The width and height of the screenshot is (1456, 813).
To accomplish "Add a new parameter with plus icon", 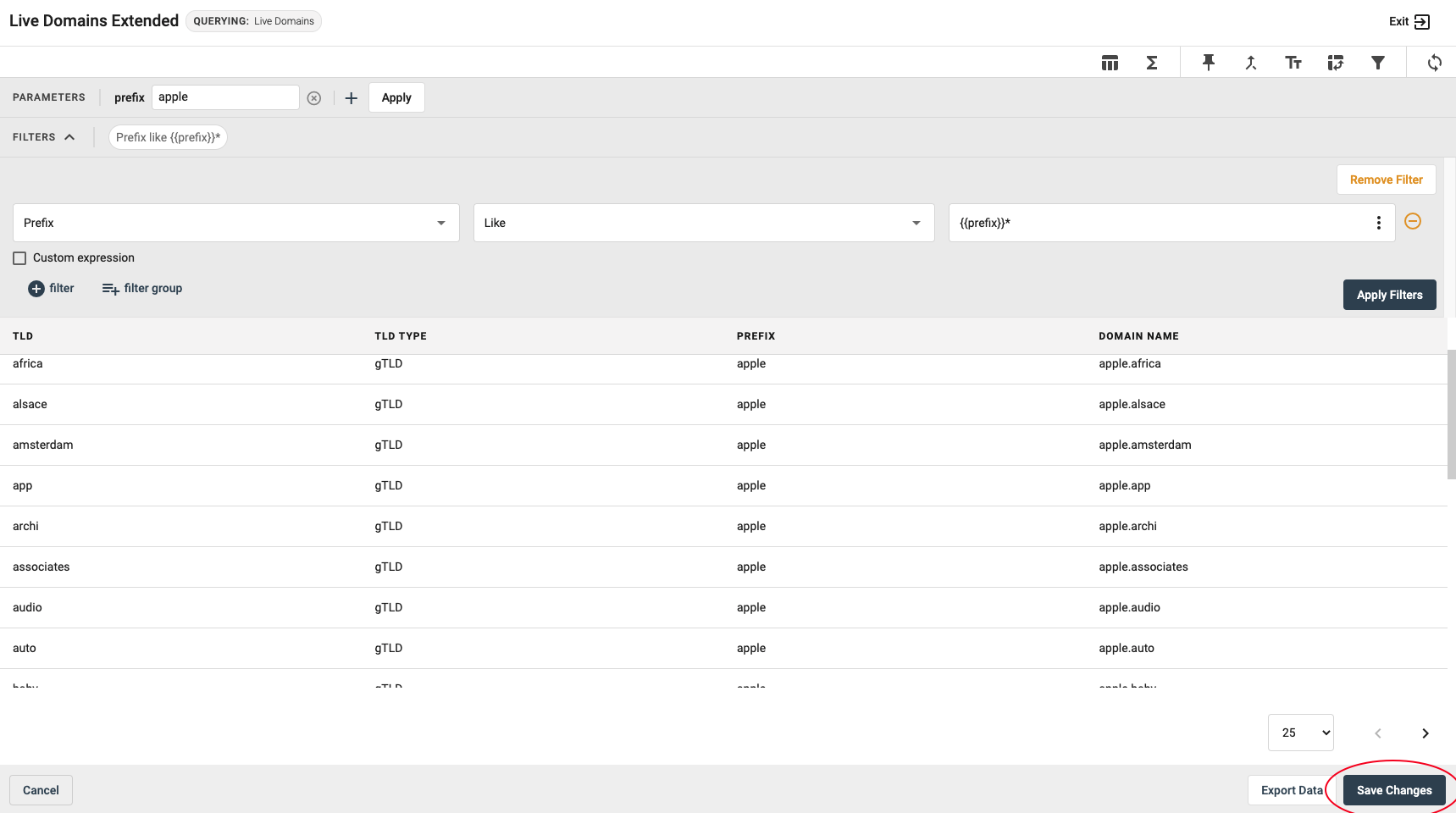I will [352, 98].
